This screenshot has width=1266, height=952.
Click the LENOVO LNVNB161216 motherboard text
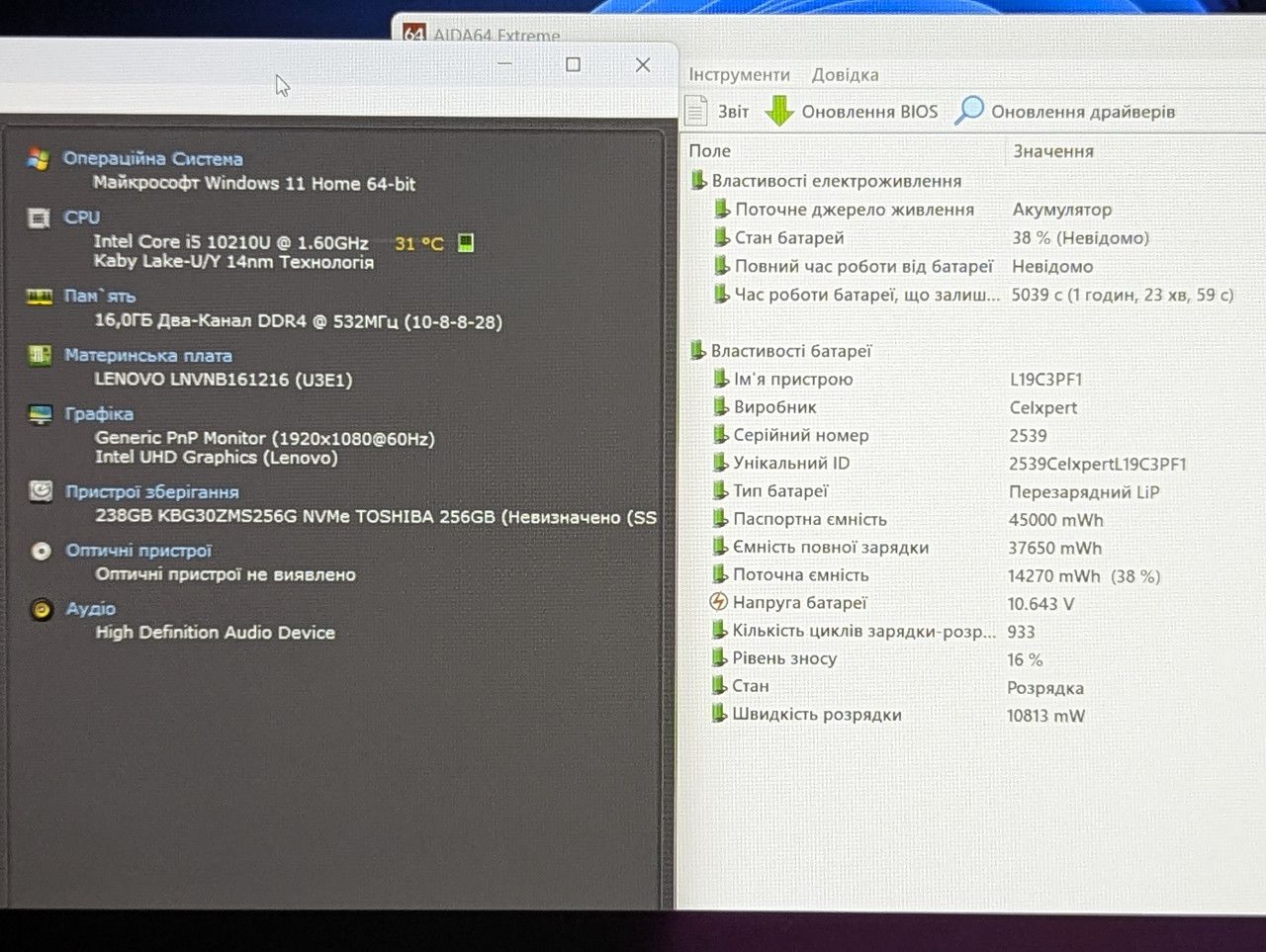(224, 380)
